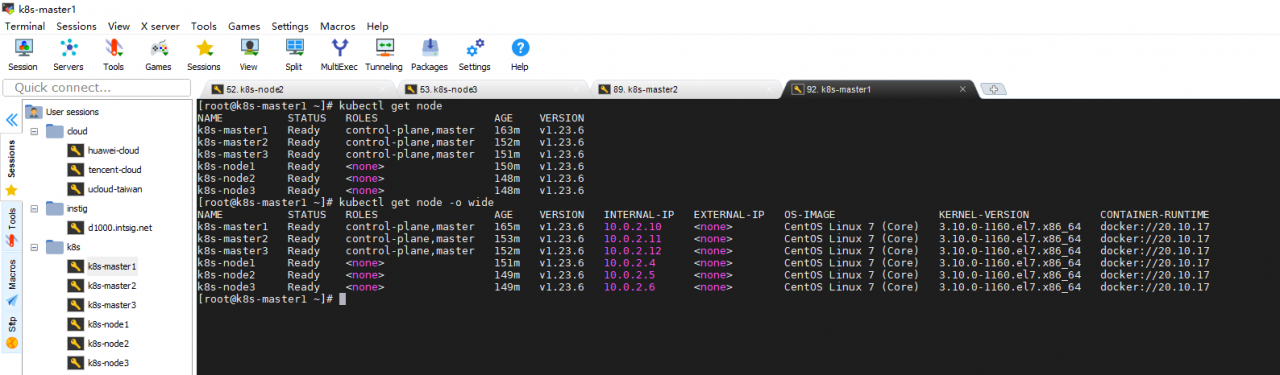
Task: Collapse the sidebar with the double chevron
Action: [12, 119]
